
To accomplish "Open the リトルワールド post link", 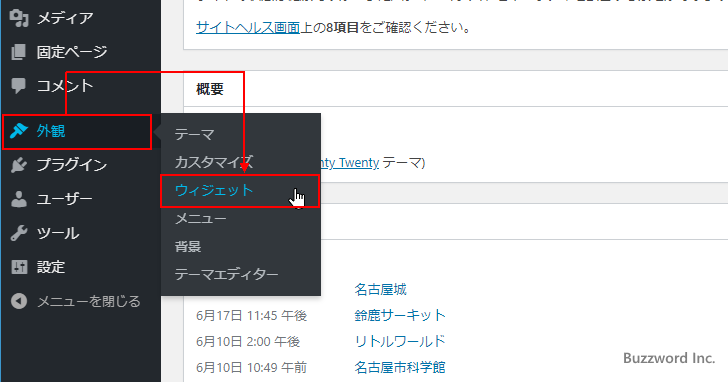I will pos(400,342).
